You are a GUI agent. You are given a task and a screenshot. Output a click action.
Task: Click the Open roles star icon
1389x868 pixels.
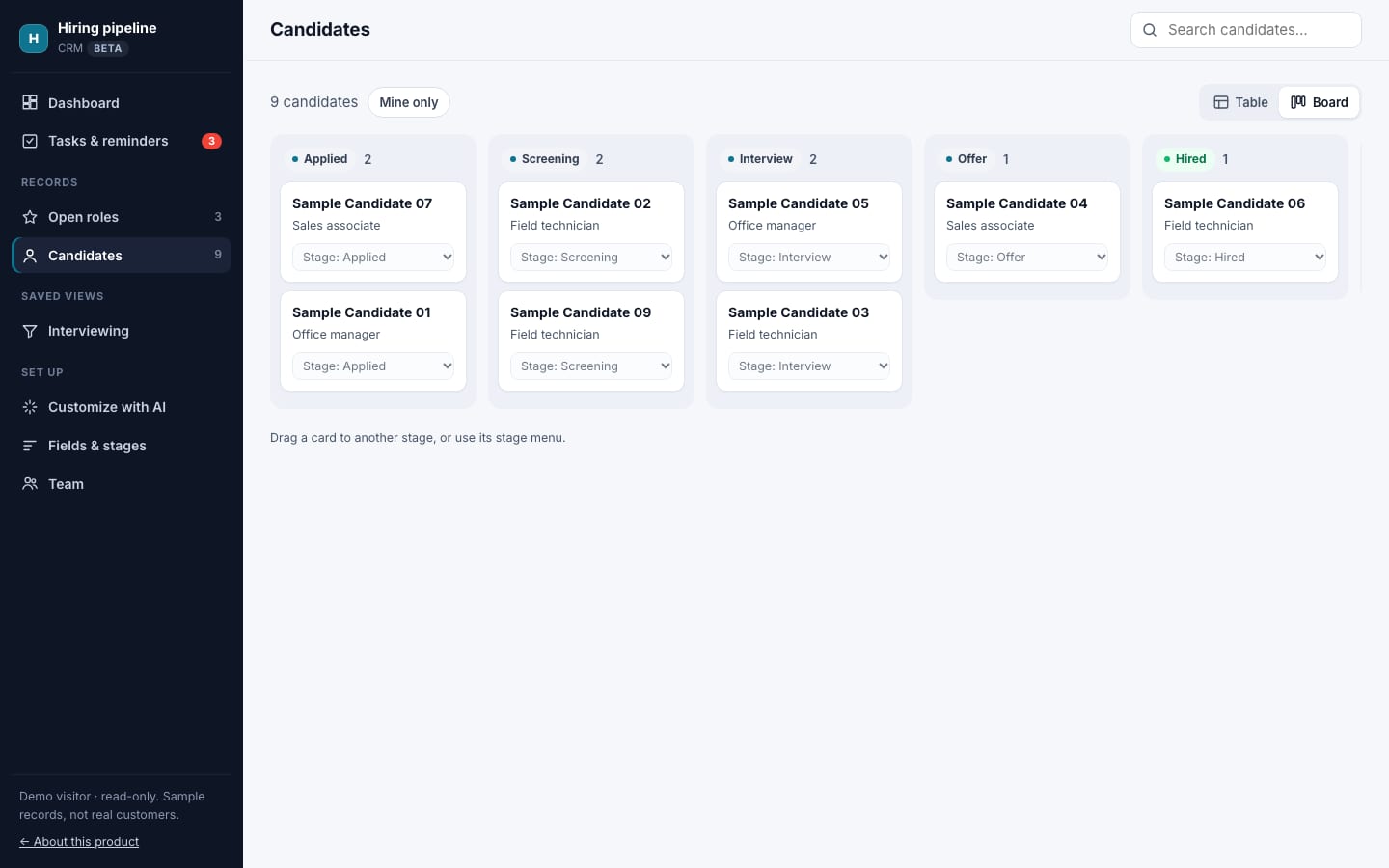tap(30, 217)
